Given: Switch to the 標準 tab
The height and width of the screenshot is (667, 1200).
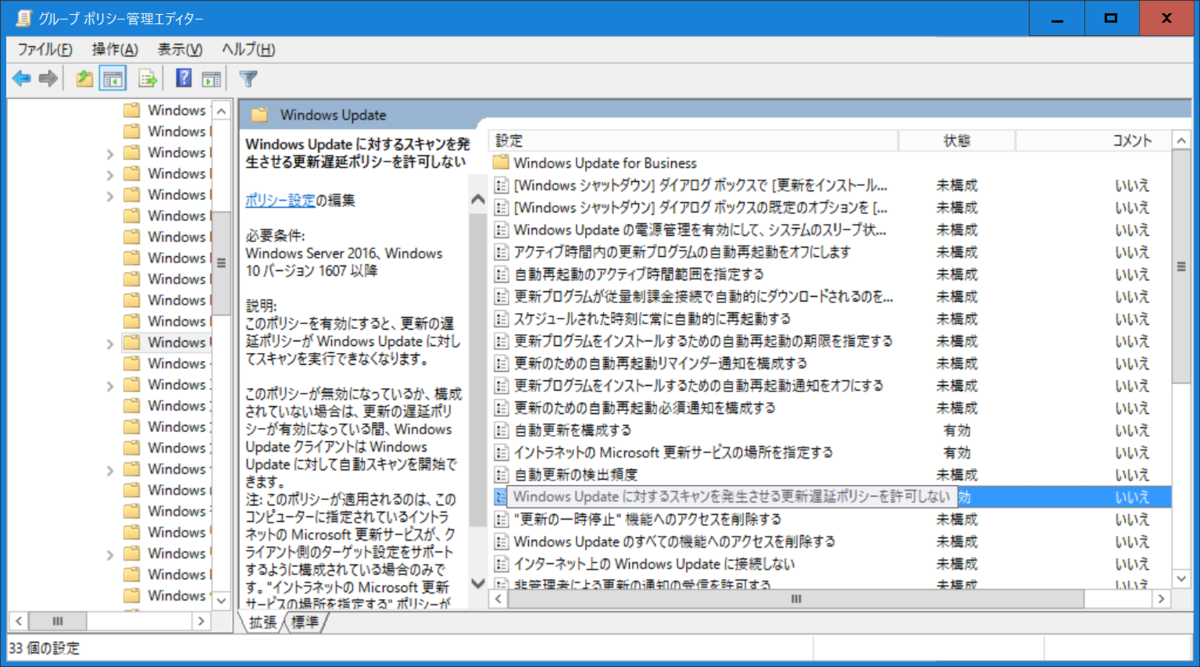Looking at the screenshot, I should [306, 622].
